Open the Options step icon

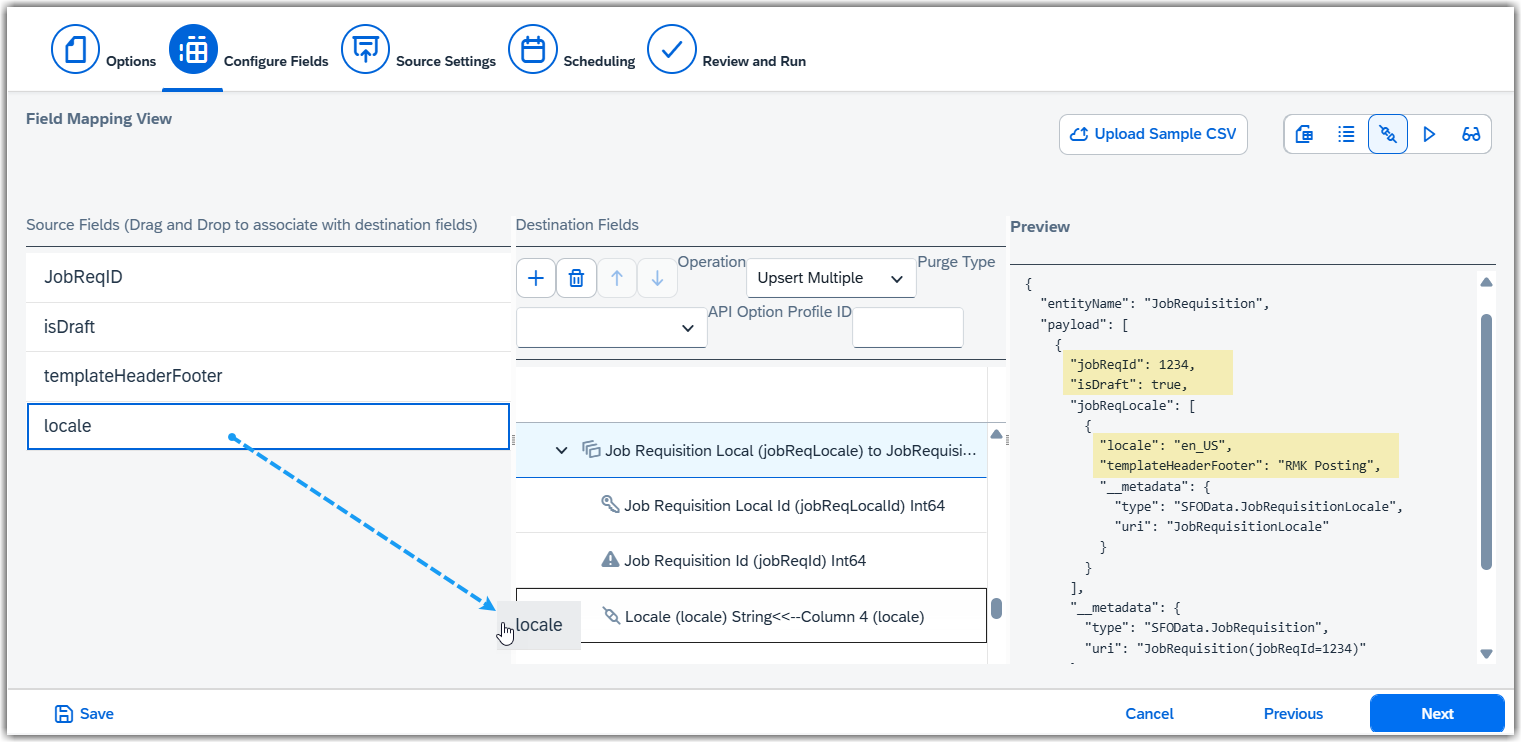(76, 50)
